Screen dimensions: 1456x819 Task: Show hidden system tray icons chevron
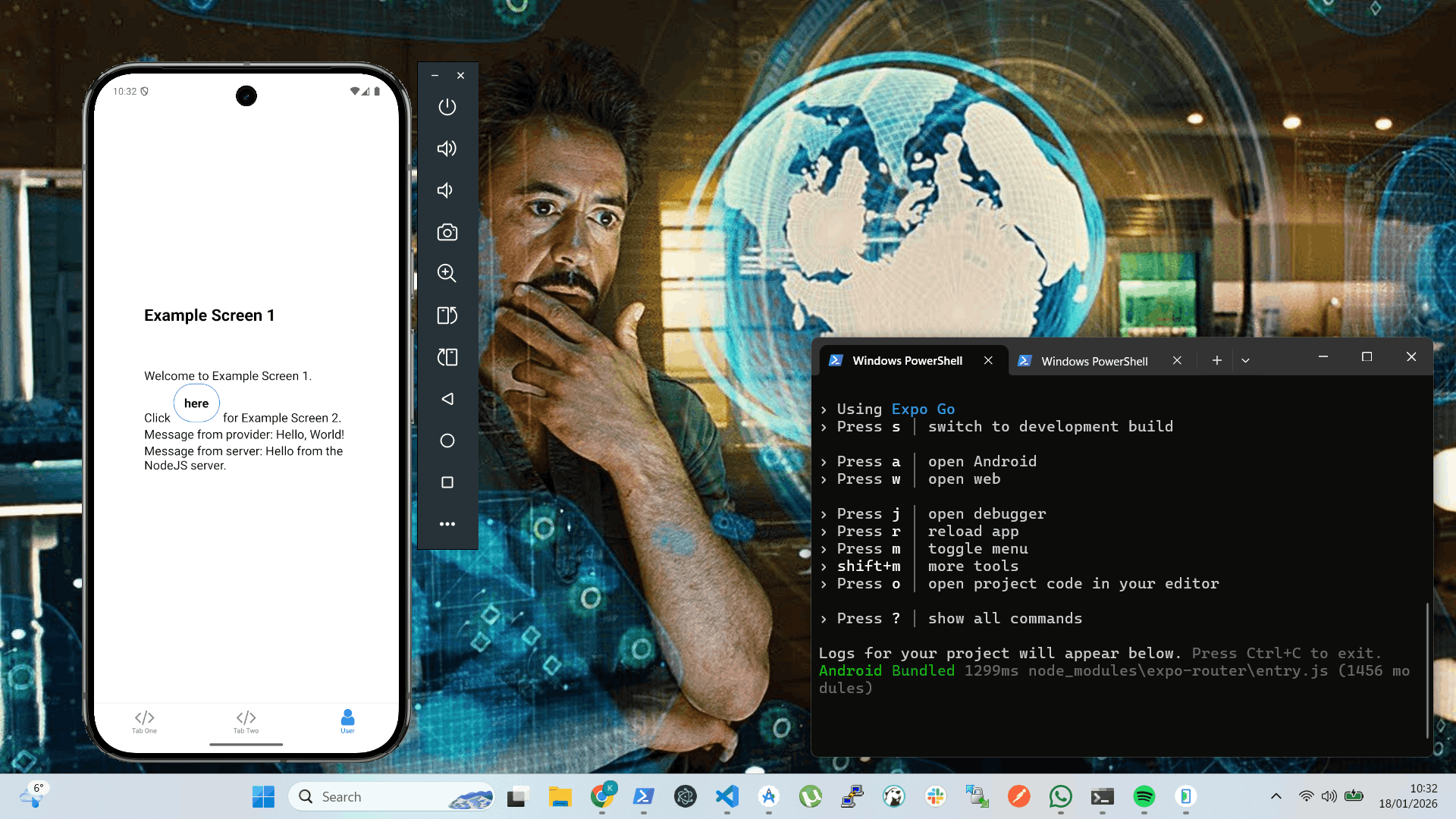coord(1276,796)
